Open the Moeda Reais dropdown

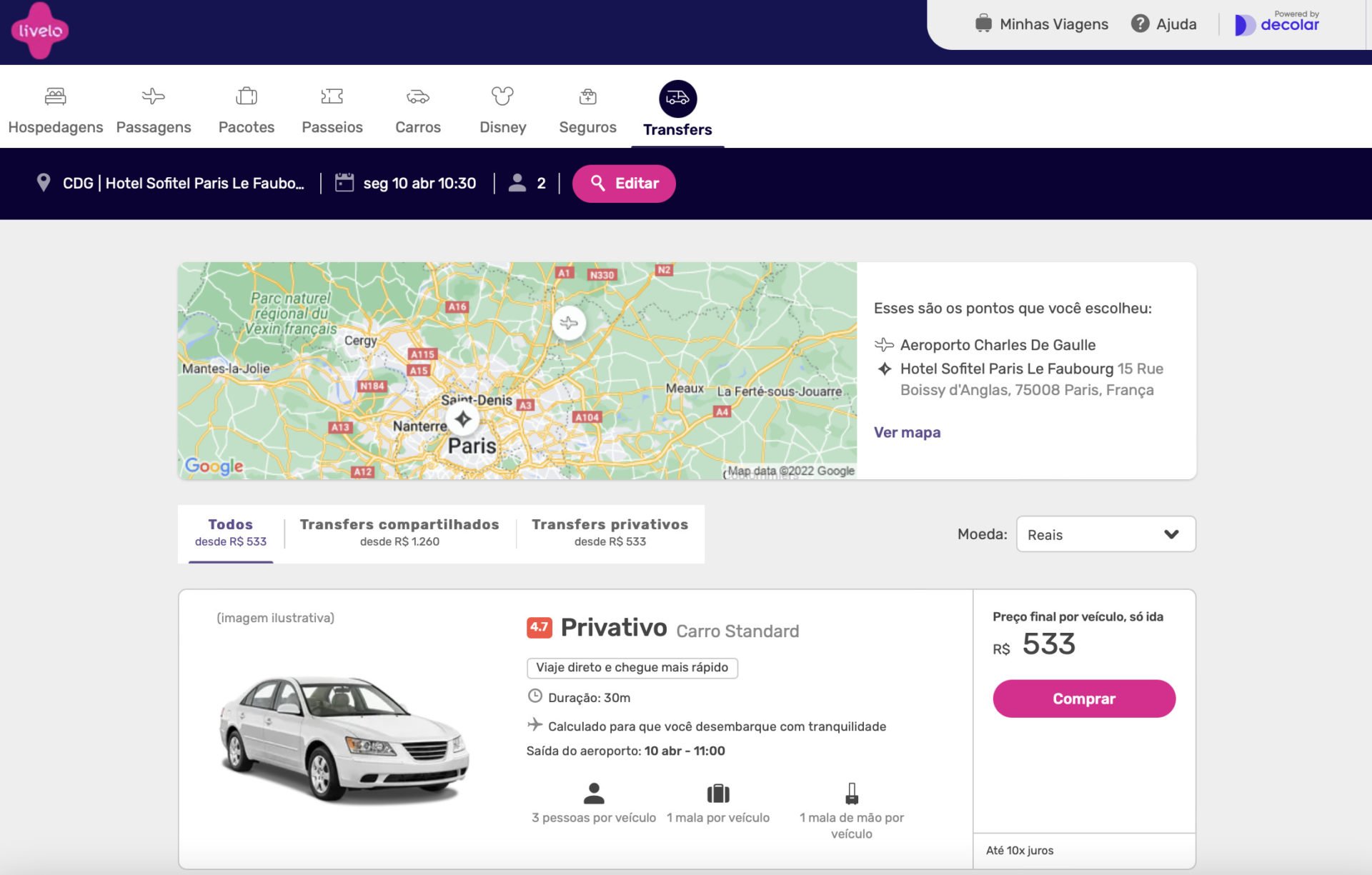pos(1105,534)
